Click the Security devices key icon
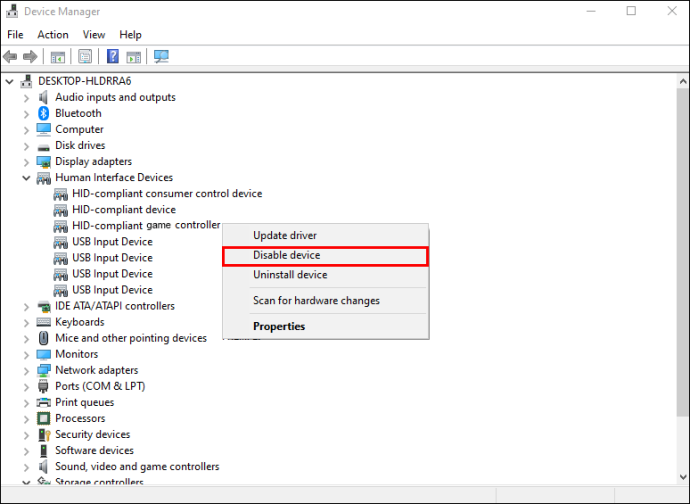The image size is (690, 504). pos(44,434)
